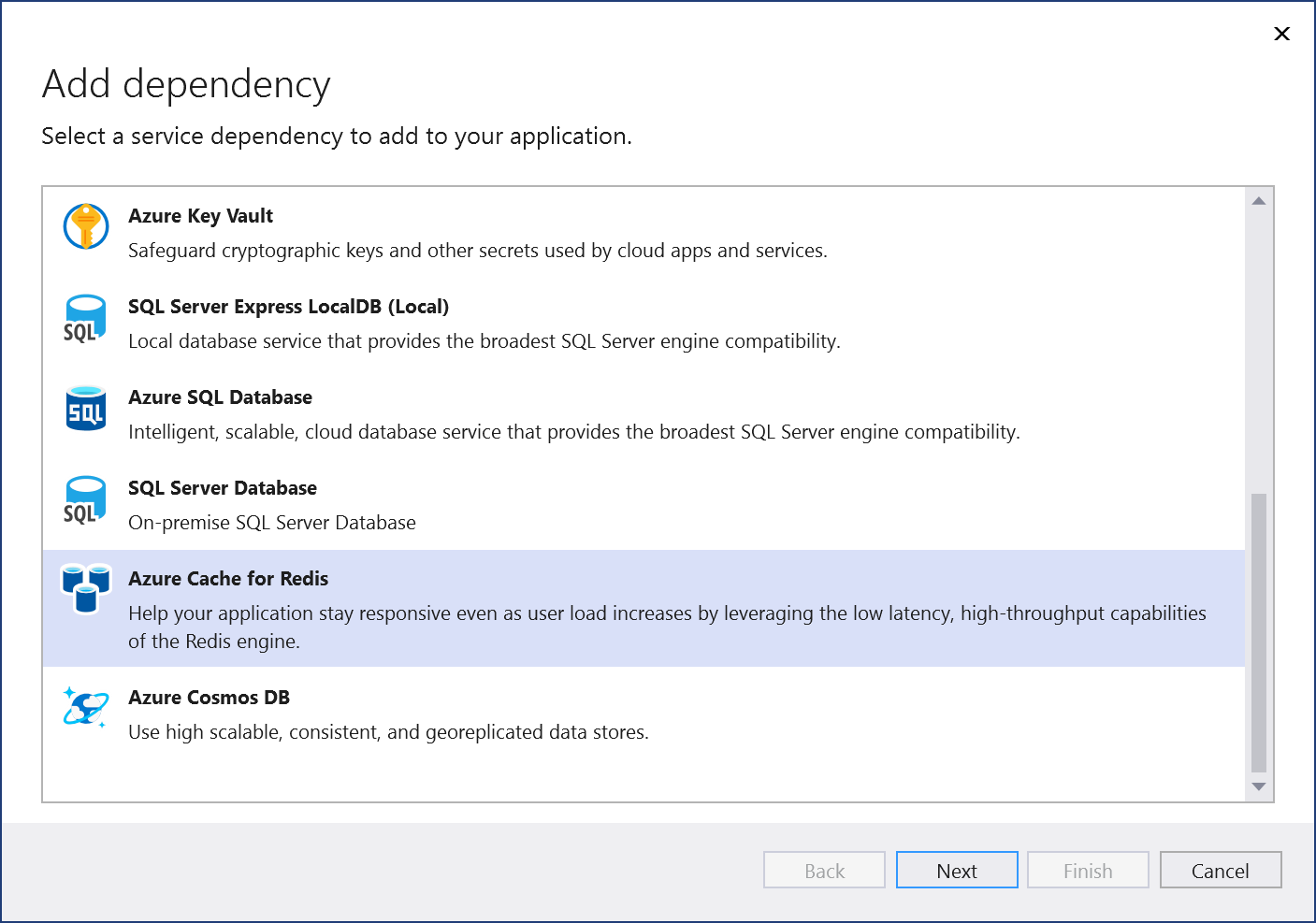Click the SQL Server Express LocalDB icon
The height and width of the screenshot is (923, 1316).
pyautogui.click(x=85, y=318)
